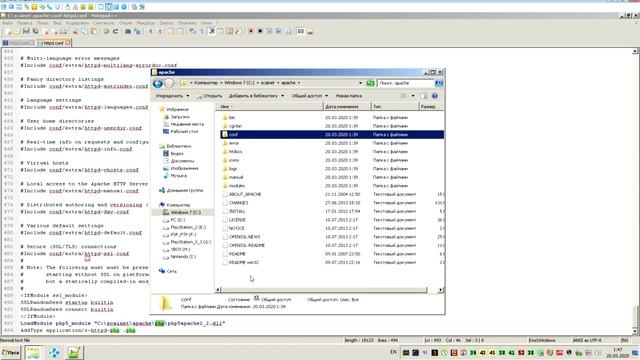Click the Save All icon in Notepad++ toolbar
The width and height of the screenshot is (640, 360).
click(36, 31)
